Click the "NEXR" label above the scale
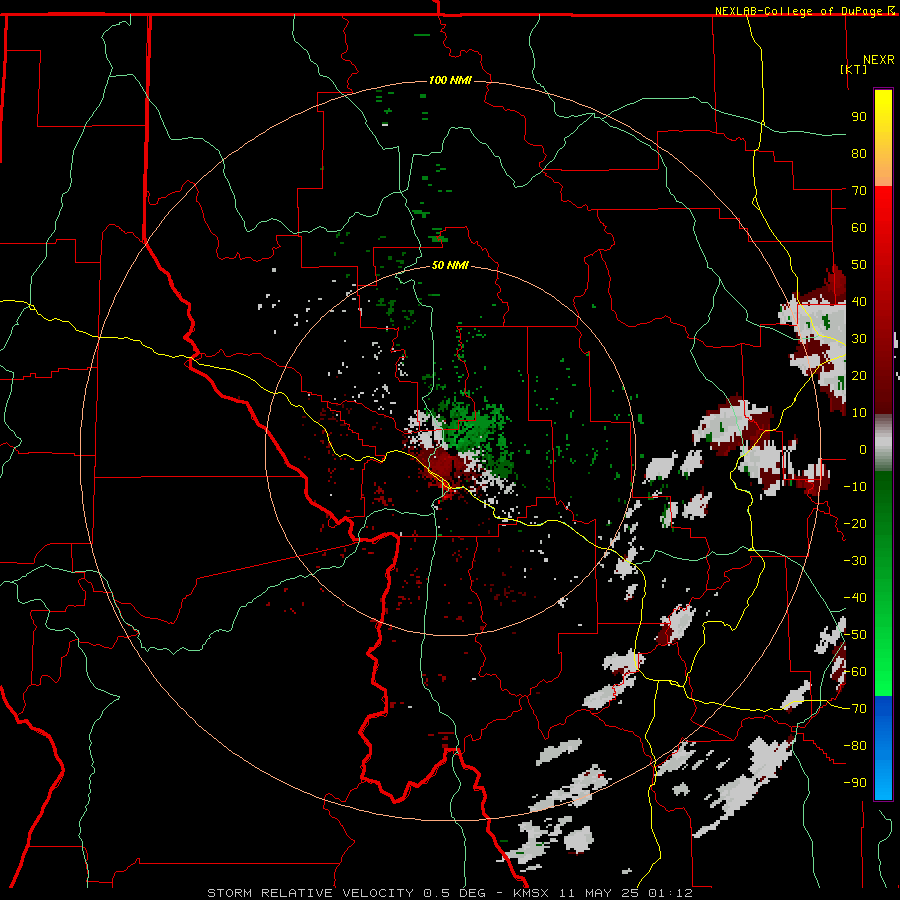 coord(879,60)
